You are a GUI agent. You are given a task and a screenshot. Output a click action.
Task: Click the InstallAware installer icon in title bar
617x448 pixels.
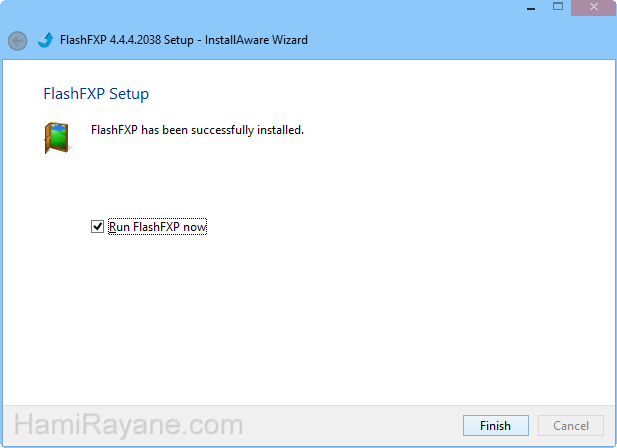(x=45, y=41)
